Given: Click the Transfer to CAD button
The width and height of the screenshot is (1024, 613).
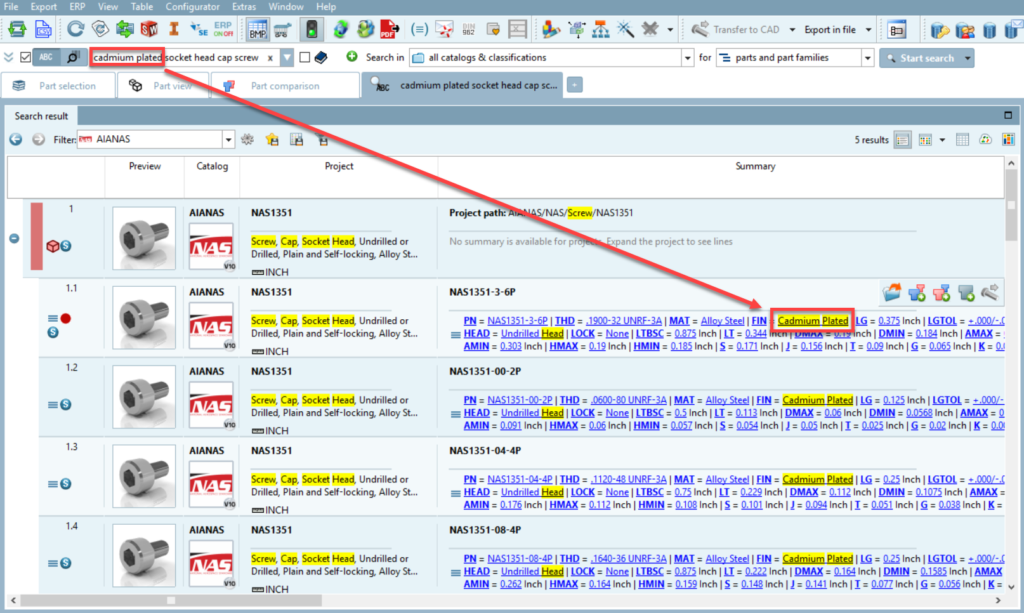Looking at the screenshot, I should (736, 29).
